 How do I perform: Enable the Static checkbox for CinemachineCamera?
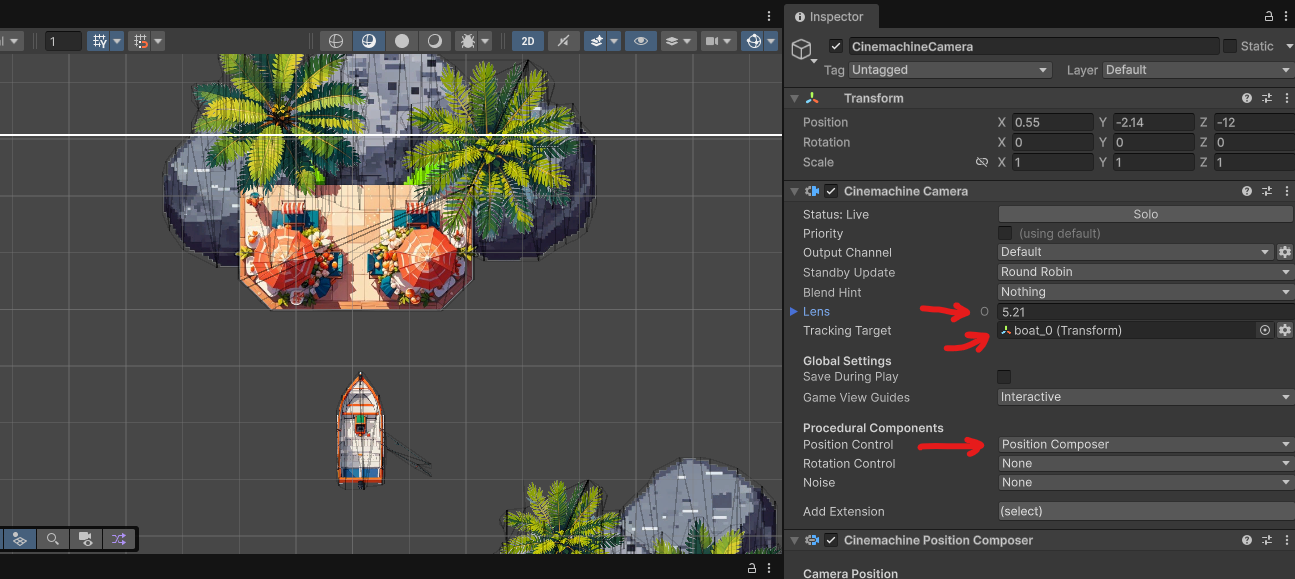pyautogui.click(x=1229, y=46)
